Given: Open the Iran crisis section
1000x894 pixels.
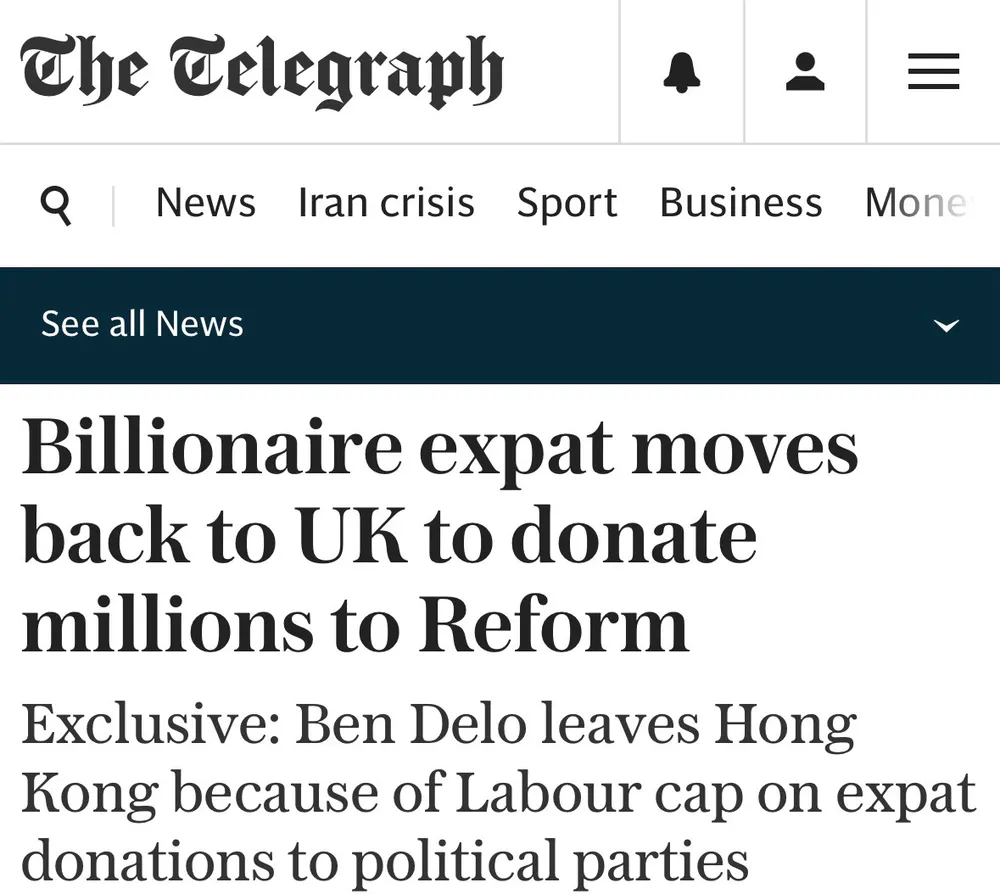Looking at the screenshot, I should [386, 203].
